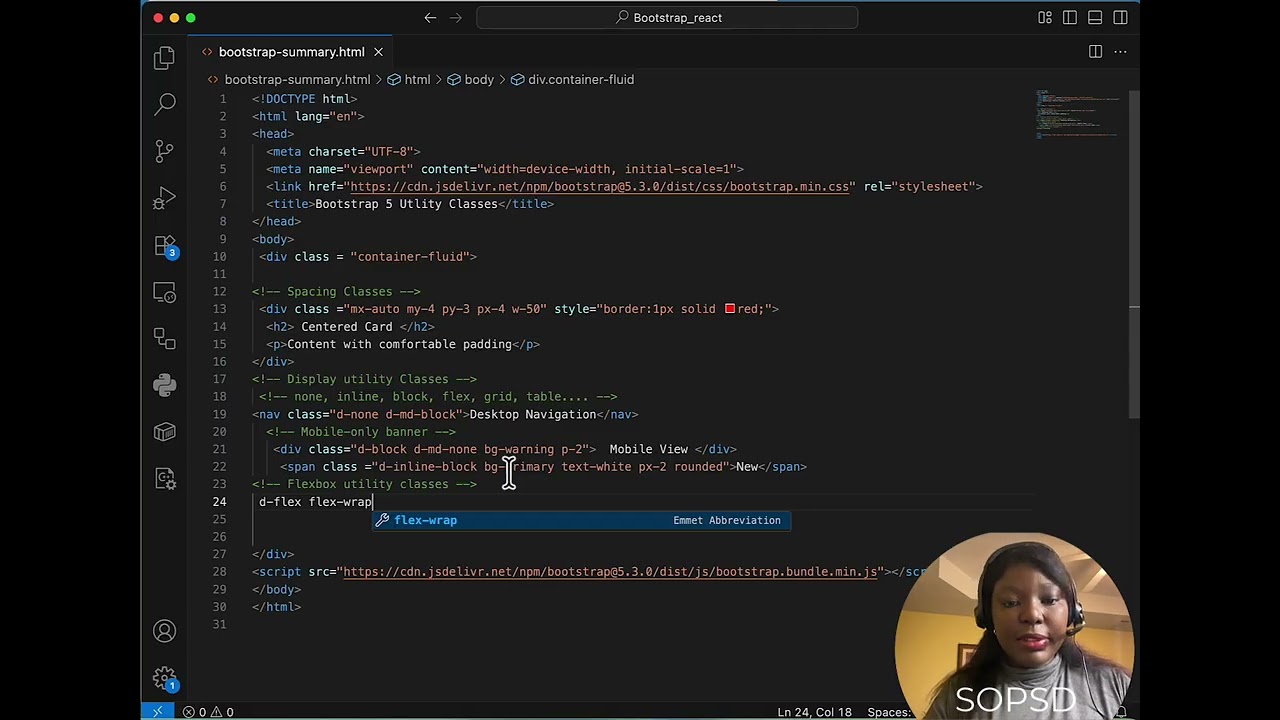Split the editor to the right
This screenshot has height=720, width=1280.
click(x=1095, y=52)
